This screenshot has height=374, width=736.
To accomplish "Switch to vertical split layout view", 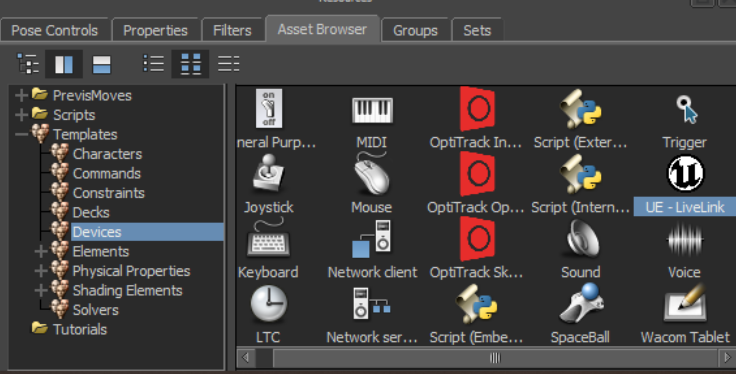I will pyautogui.click(x=64, y=64).
